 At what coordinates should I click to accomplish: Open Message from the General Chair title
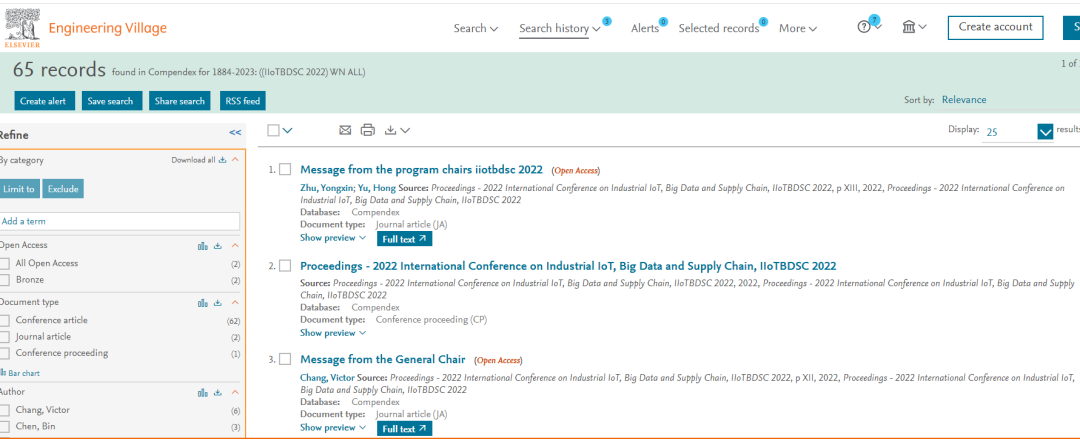point(383,359)
